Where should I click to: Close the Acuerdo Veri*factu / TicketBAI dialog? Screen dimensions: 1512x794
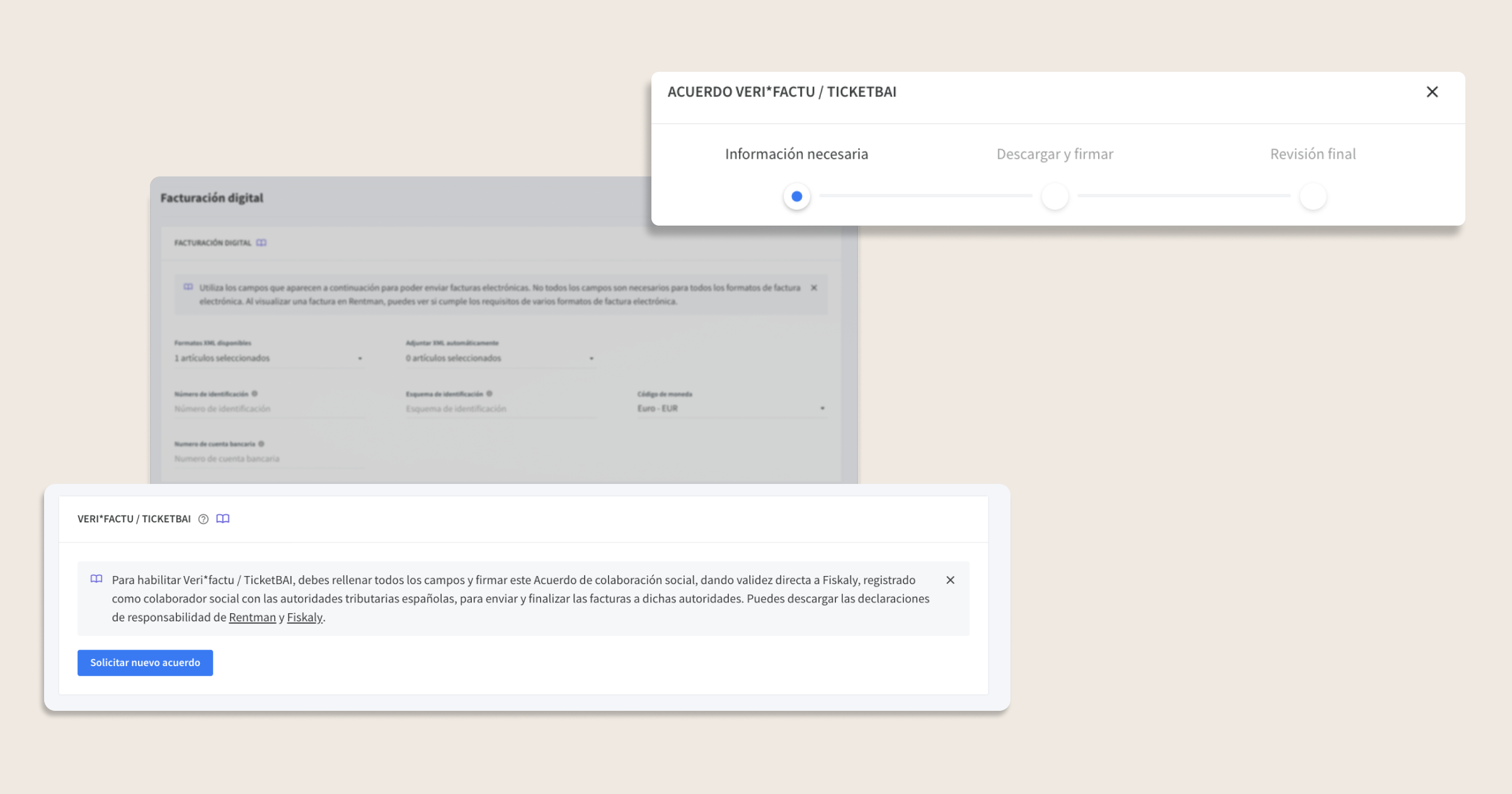tap(1432, 92)
